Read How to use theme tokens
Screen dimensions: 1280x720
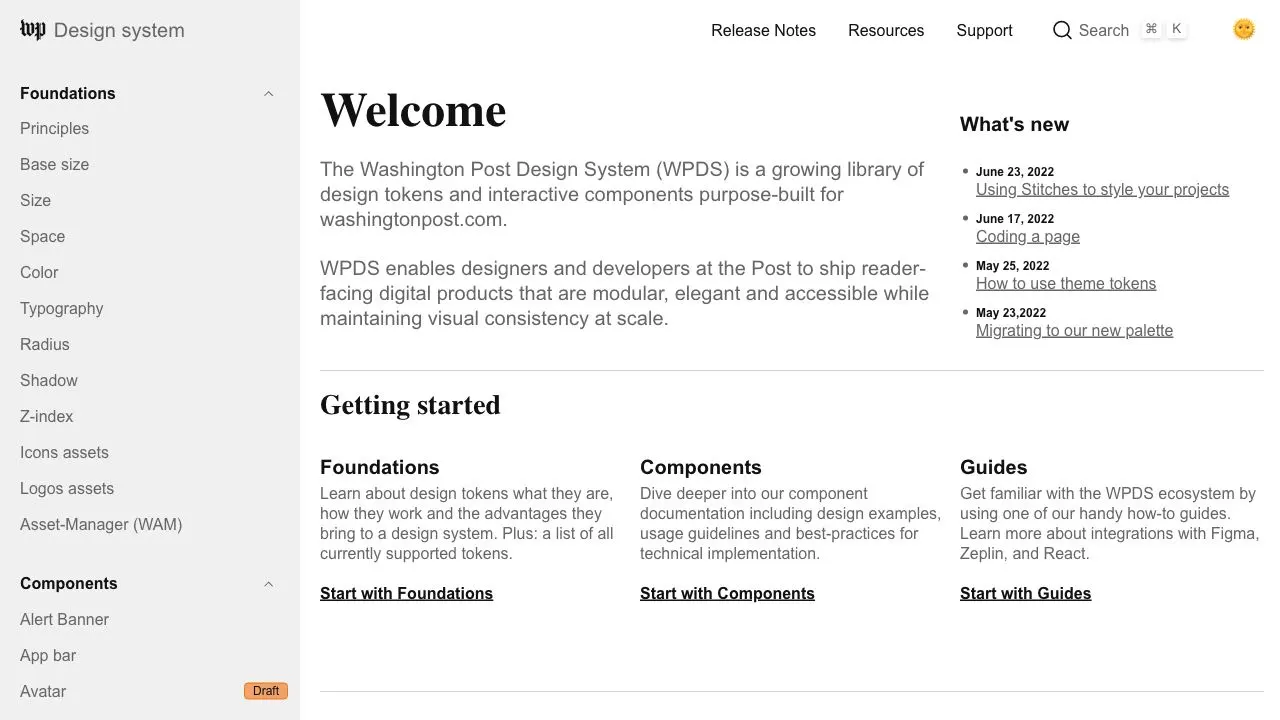[1065, 284]
